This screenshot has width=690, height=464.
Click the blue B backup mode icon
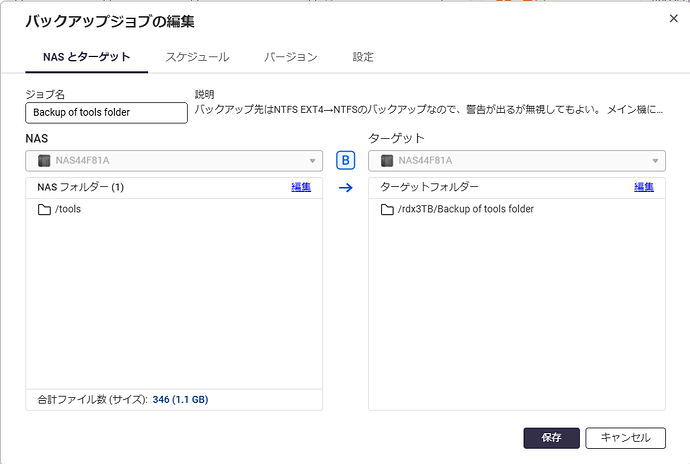click(x=346, y=160)
